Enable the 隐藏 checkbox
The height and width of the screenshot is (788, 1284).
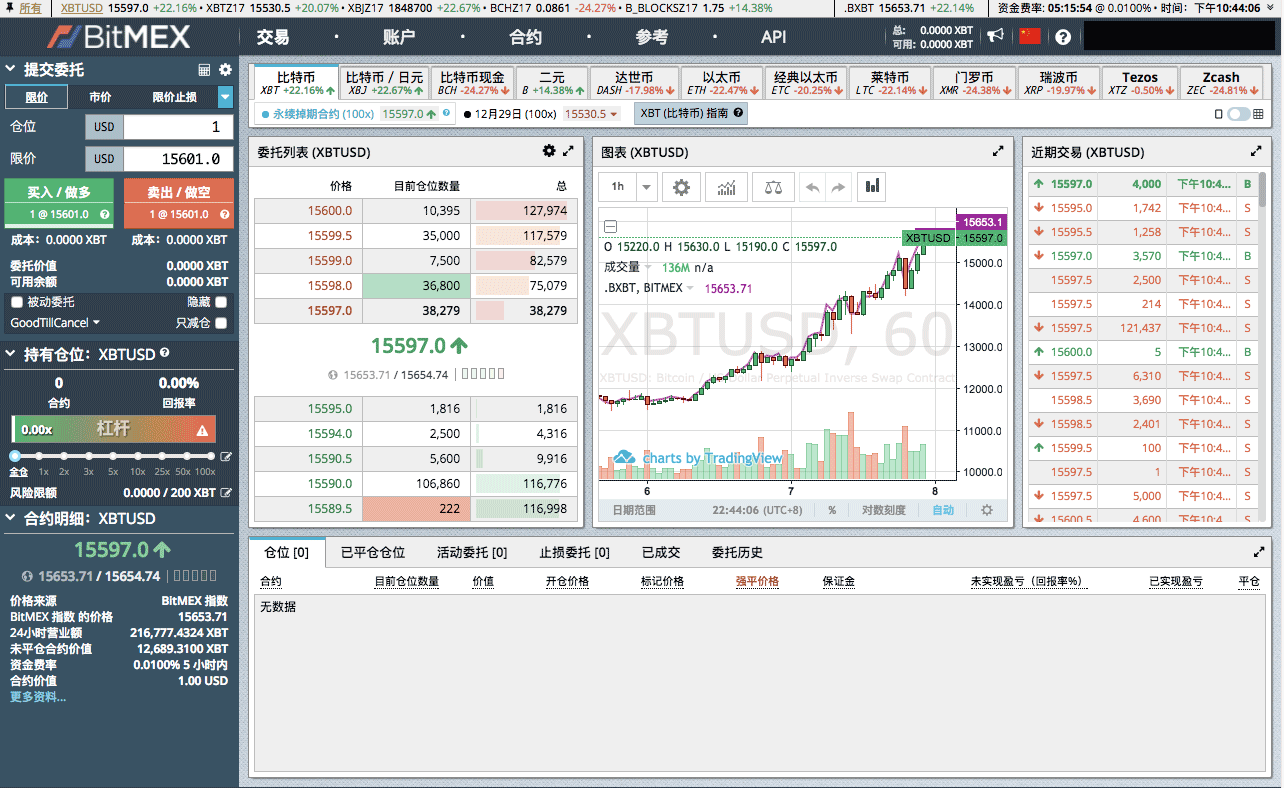coord(221,302)
